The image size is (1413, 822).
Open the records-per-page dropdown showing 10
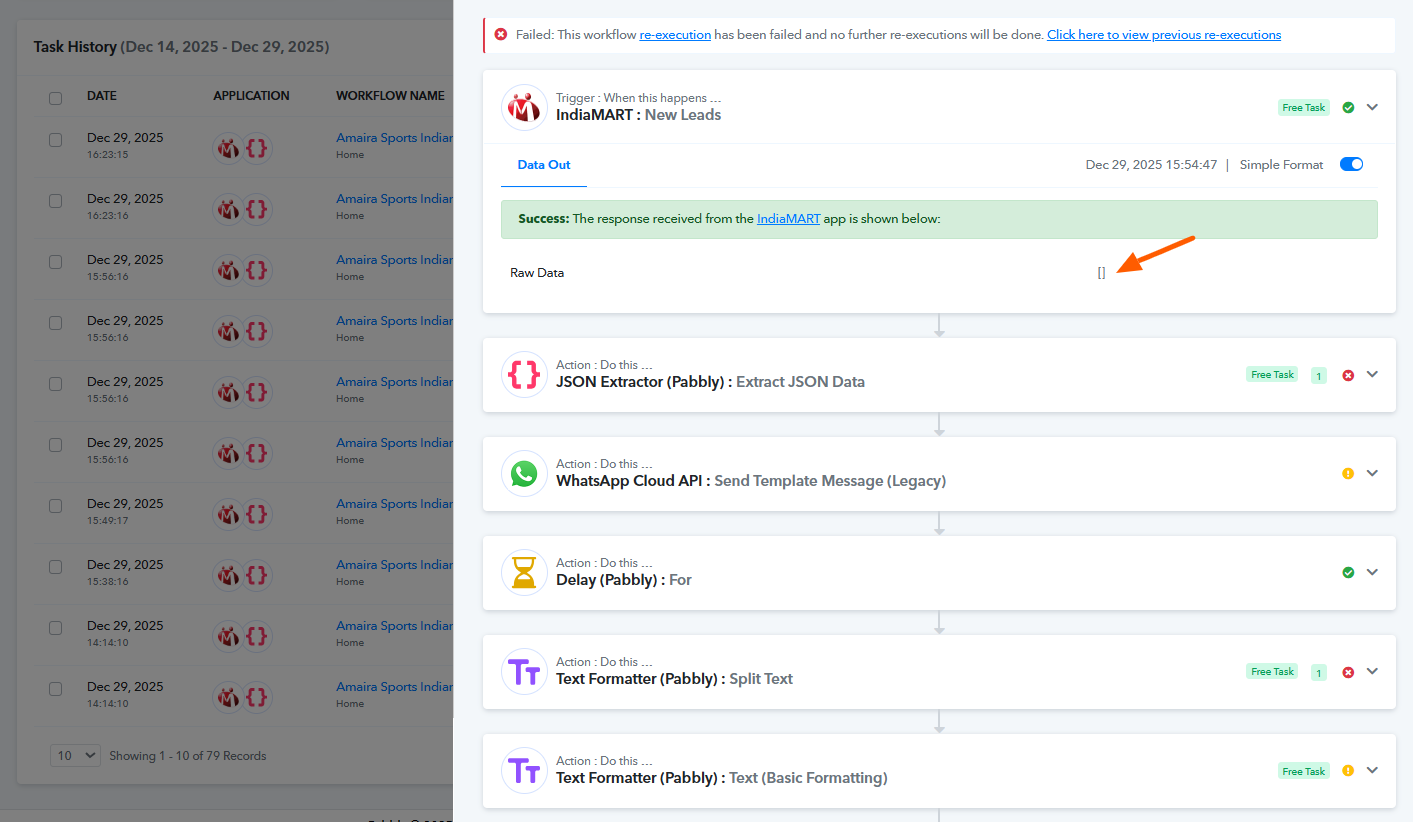[75, 756]
